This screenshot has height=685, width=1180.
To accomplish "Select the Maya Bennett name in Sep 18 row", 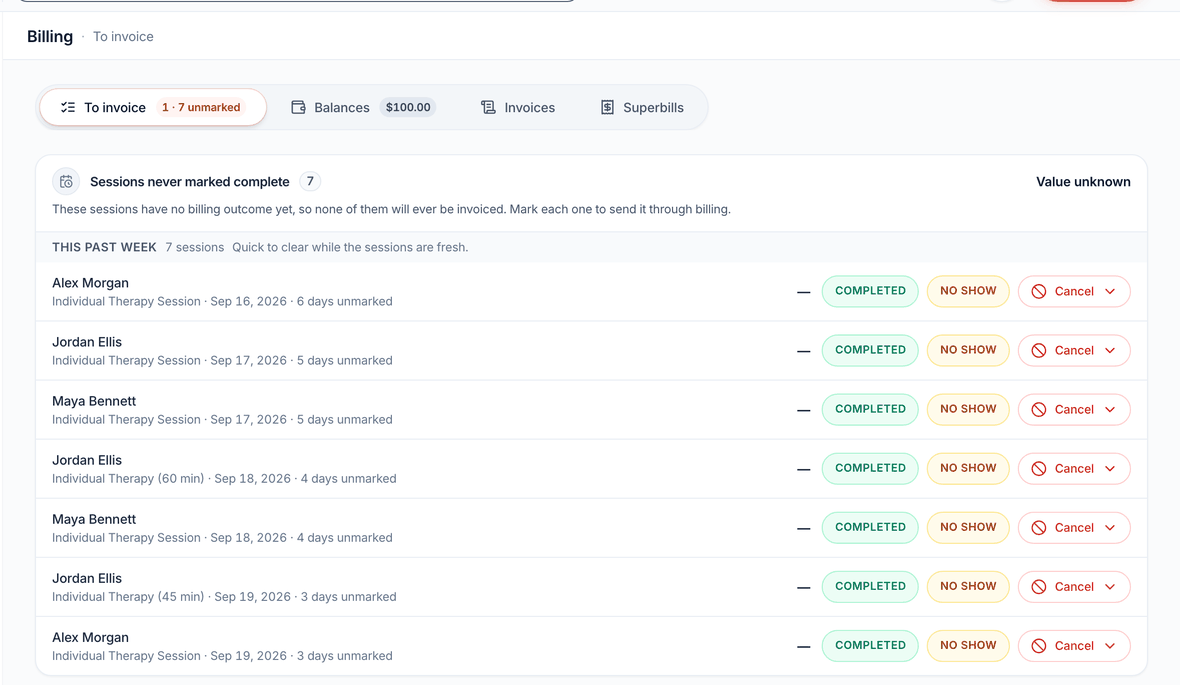I will click(94, 519).
